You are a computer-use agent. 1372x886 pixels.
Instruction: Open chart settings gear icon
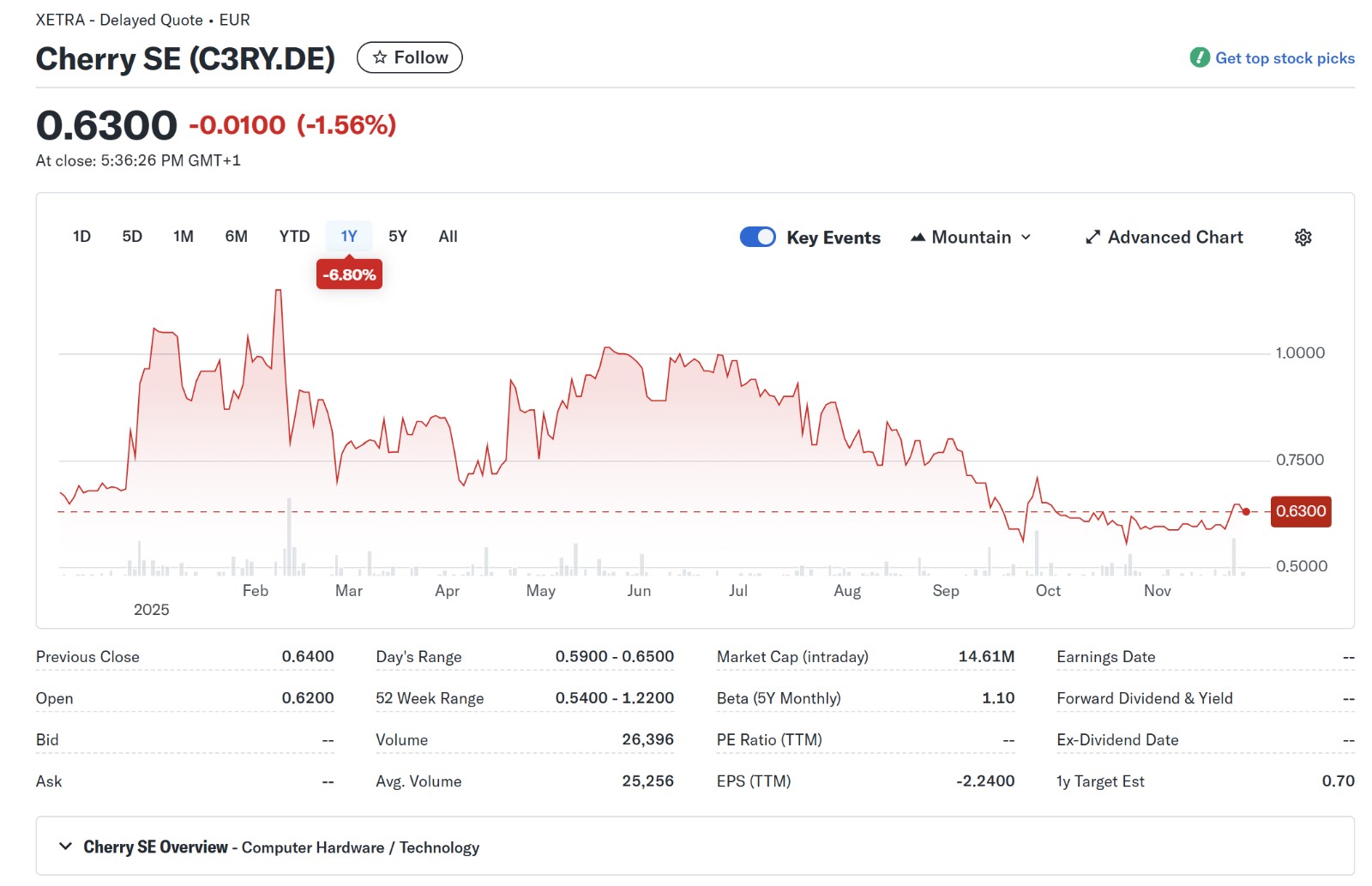(1303, 238)
